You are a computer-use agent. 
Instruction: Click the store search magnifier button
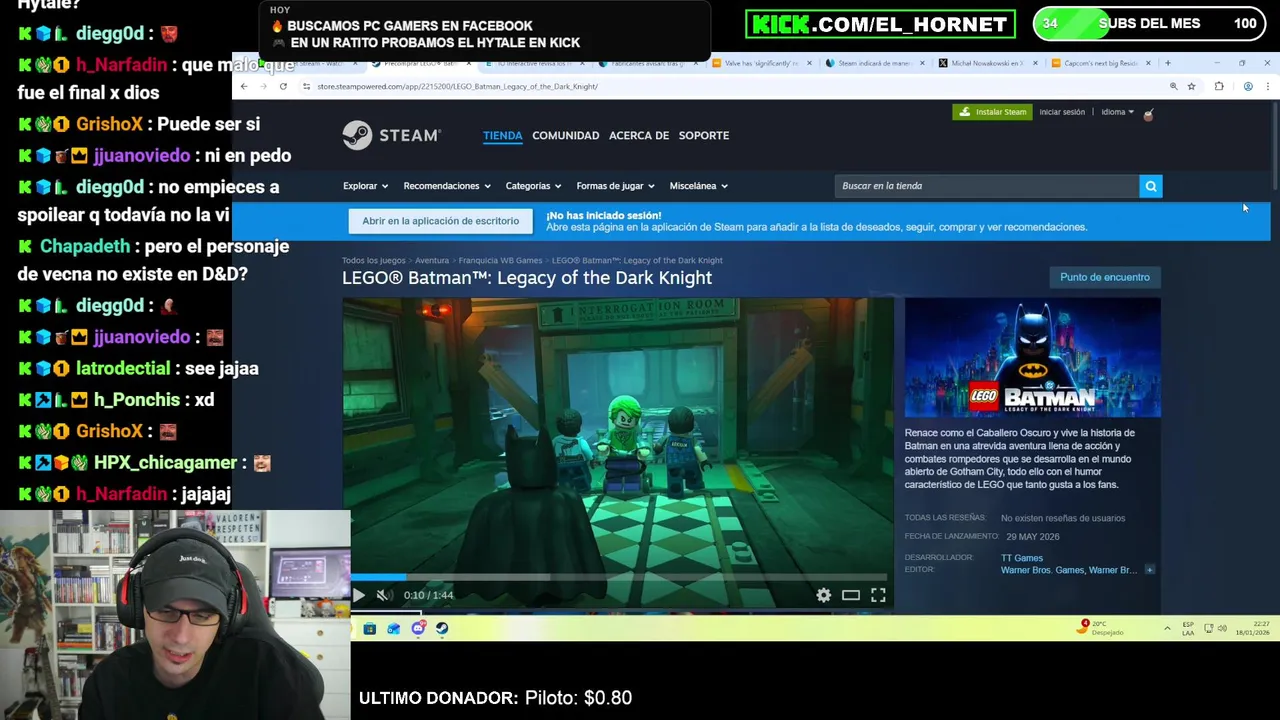tap(1151, 186)
